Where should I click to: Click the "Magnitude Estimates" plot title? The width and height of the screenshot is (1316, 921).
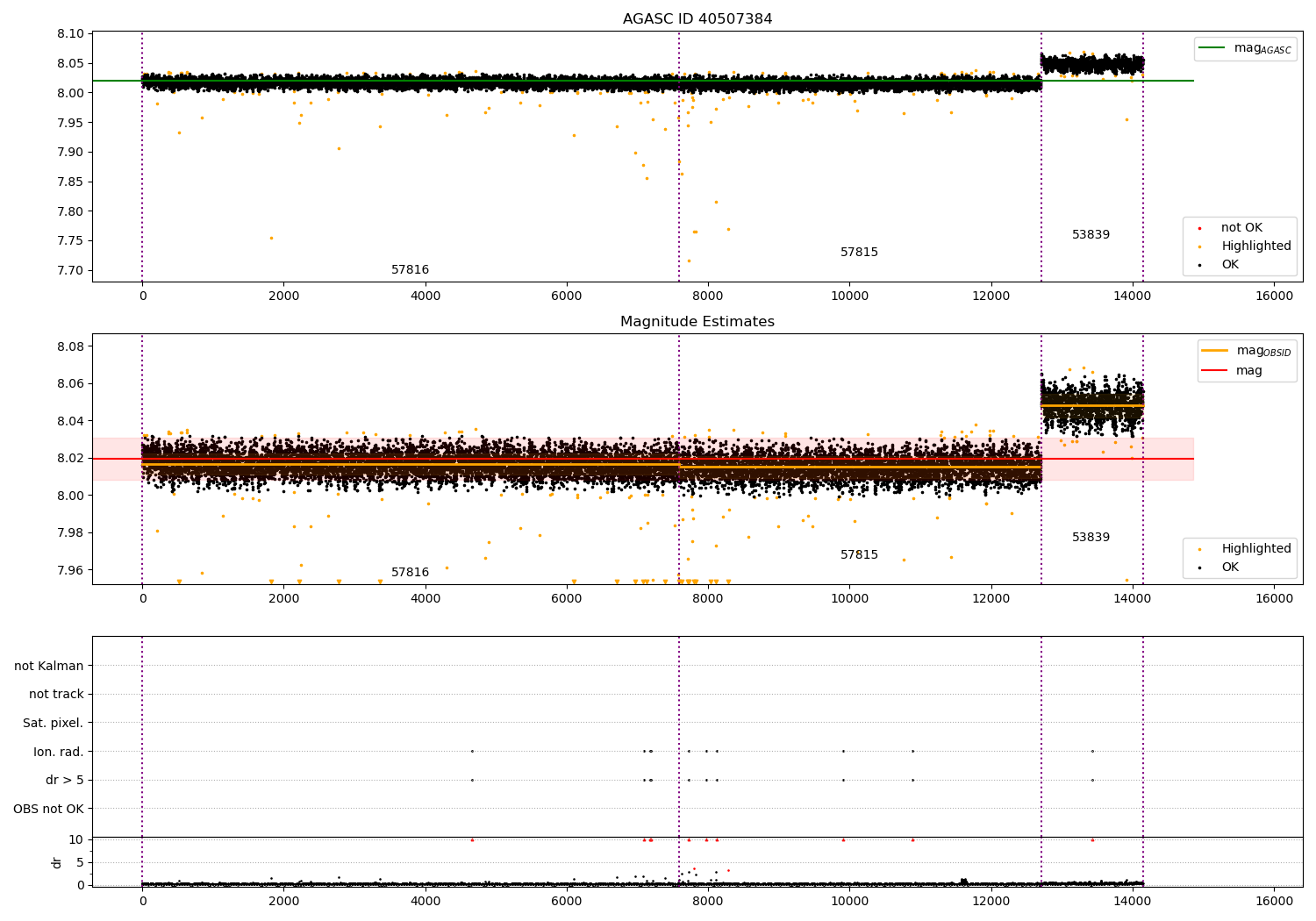click(x=697, y=322)
